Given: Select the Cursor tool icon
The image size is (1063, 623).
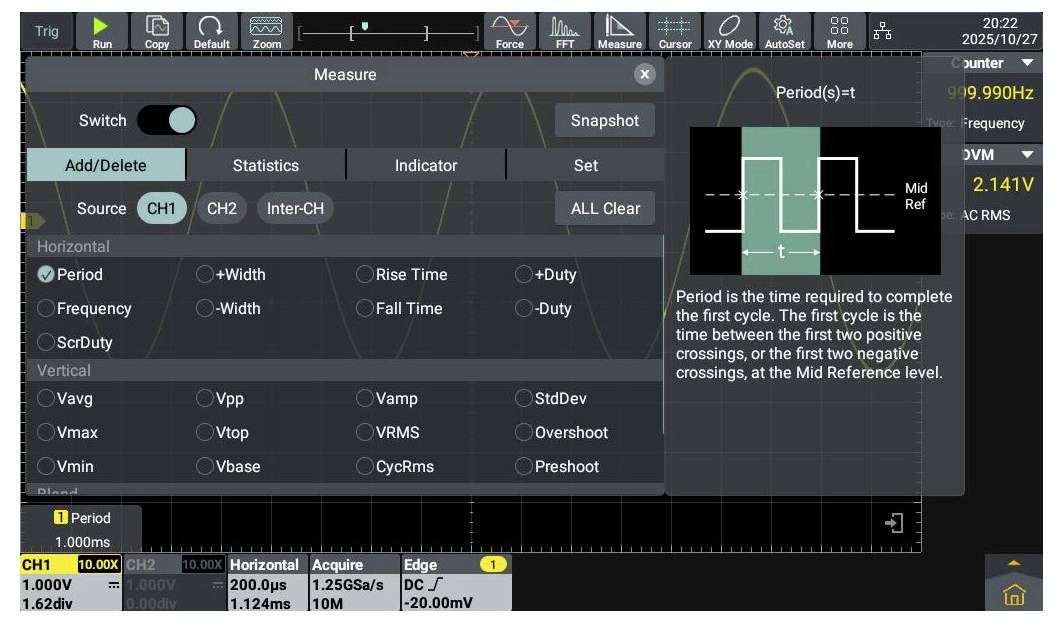Looking at the screenshot, I should pos(675,31).
